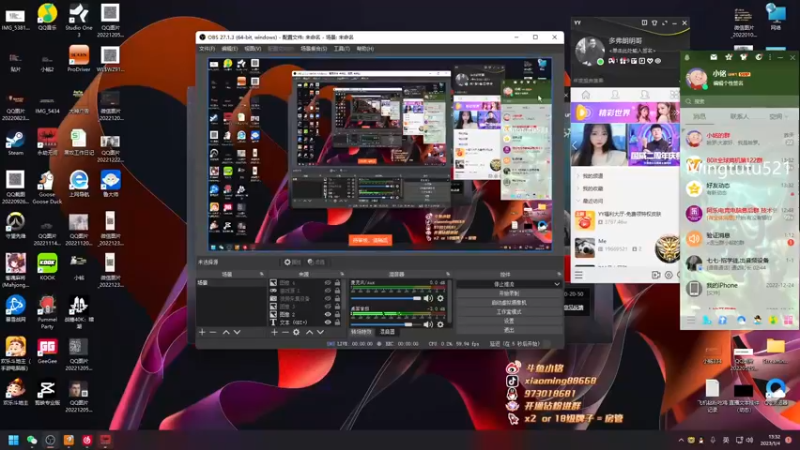Move scene up in OBS Scenes panel
Viewport: 800px width, 450px height.
point(226,332)
